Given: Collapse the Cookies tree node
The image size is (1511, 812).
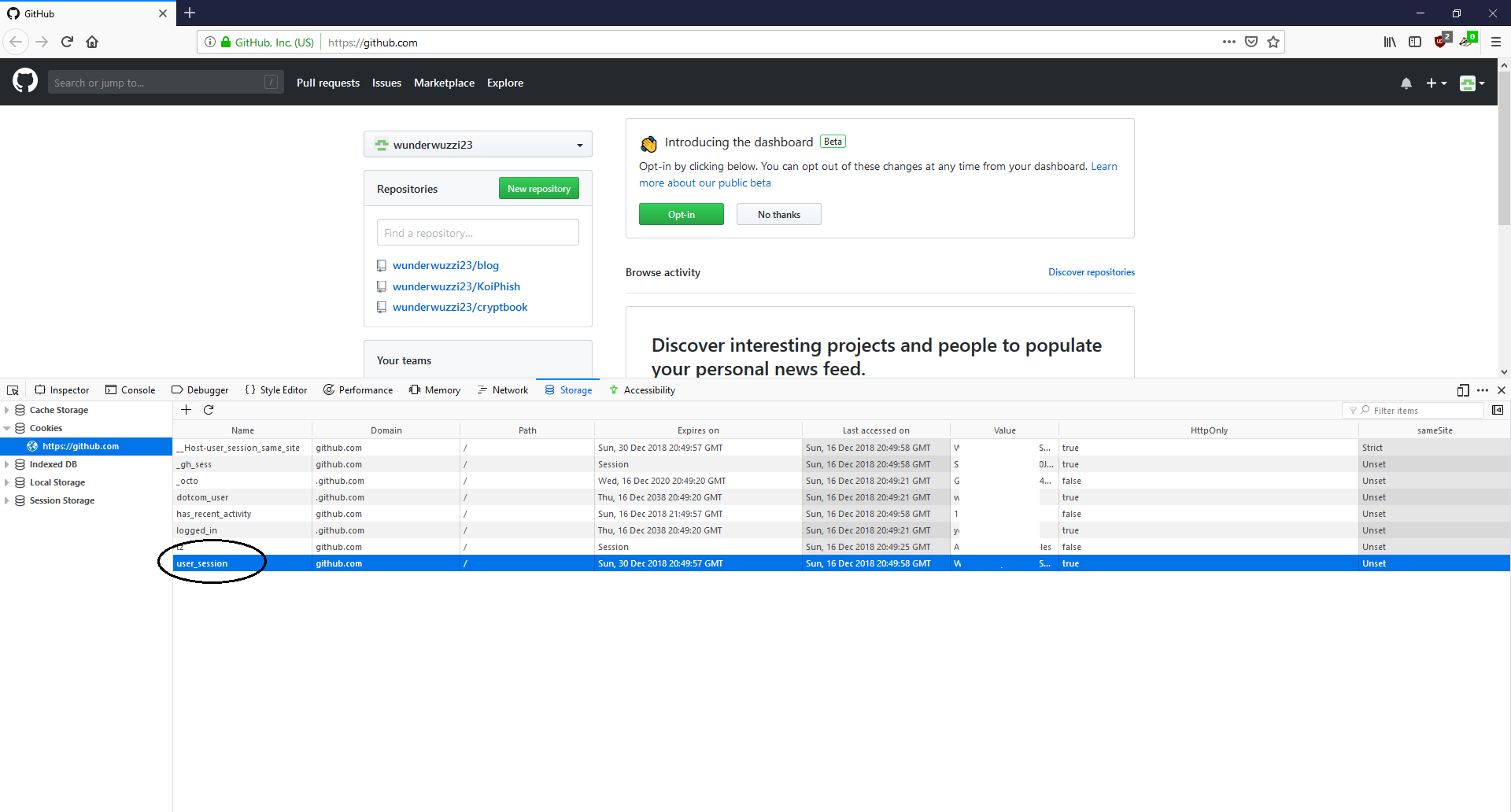Looking at the screenshot, I should [7, 428].
